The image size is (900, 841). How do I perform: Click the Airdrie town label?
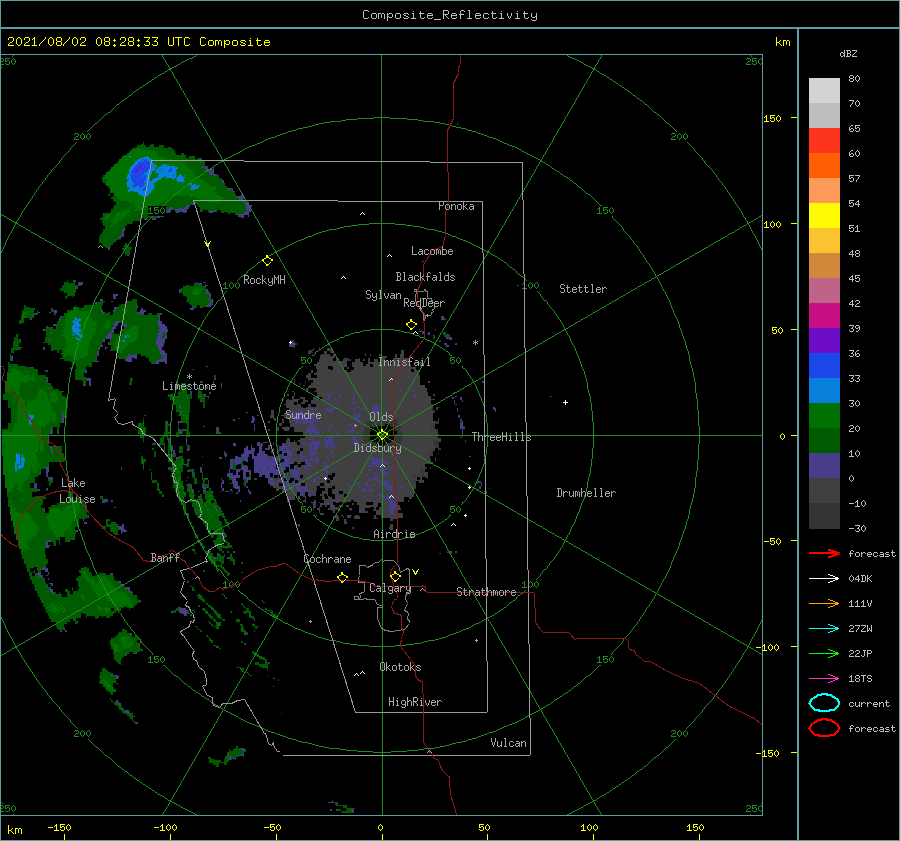[x=394, y=534]
